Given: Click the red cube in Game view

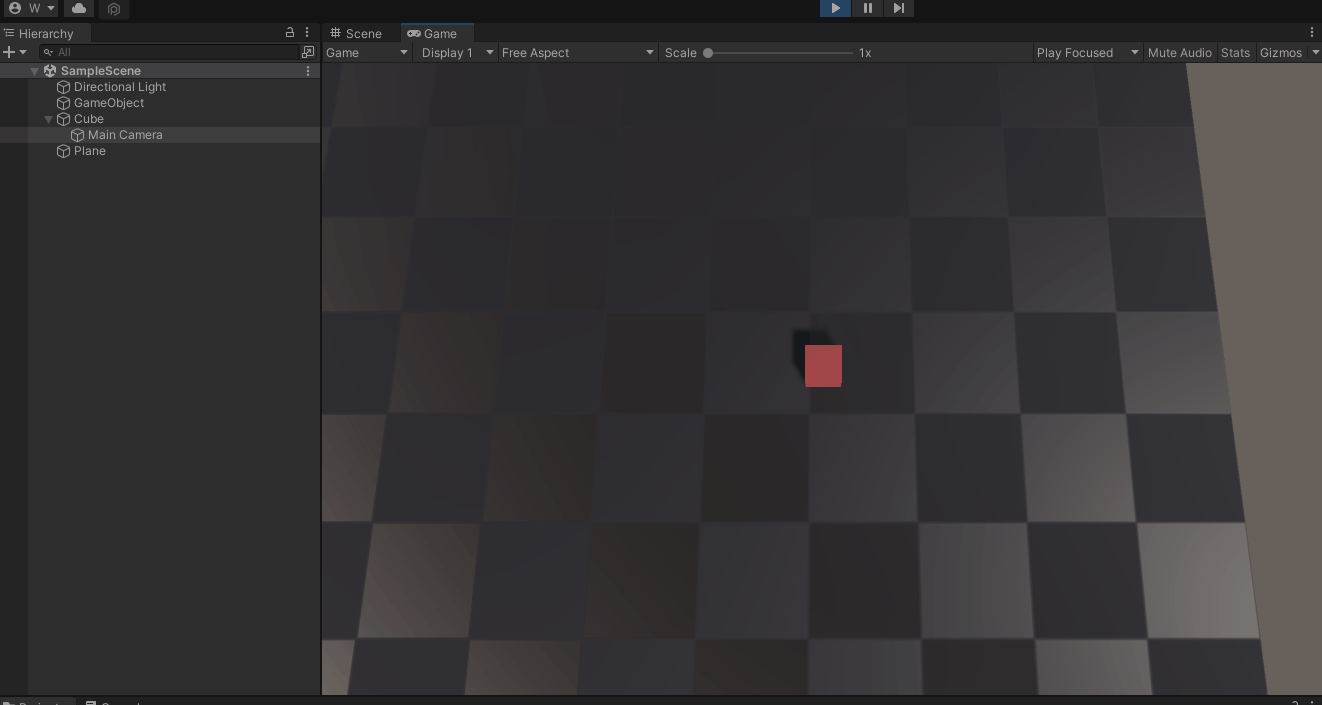Looking at the screenshot, I should coord(823,366).
